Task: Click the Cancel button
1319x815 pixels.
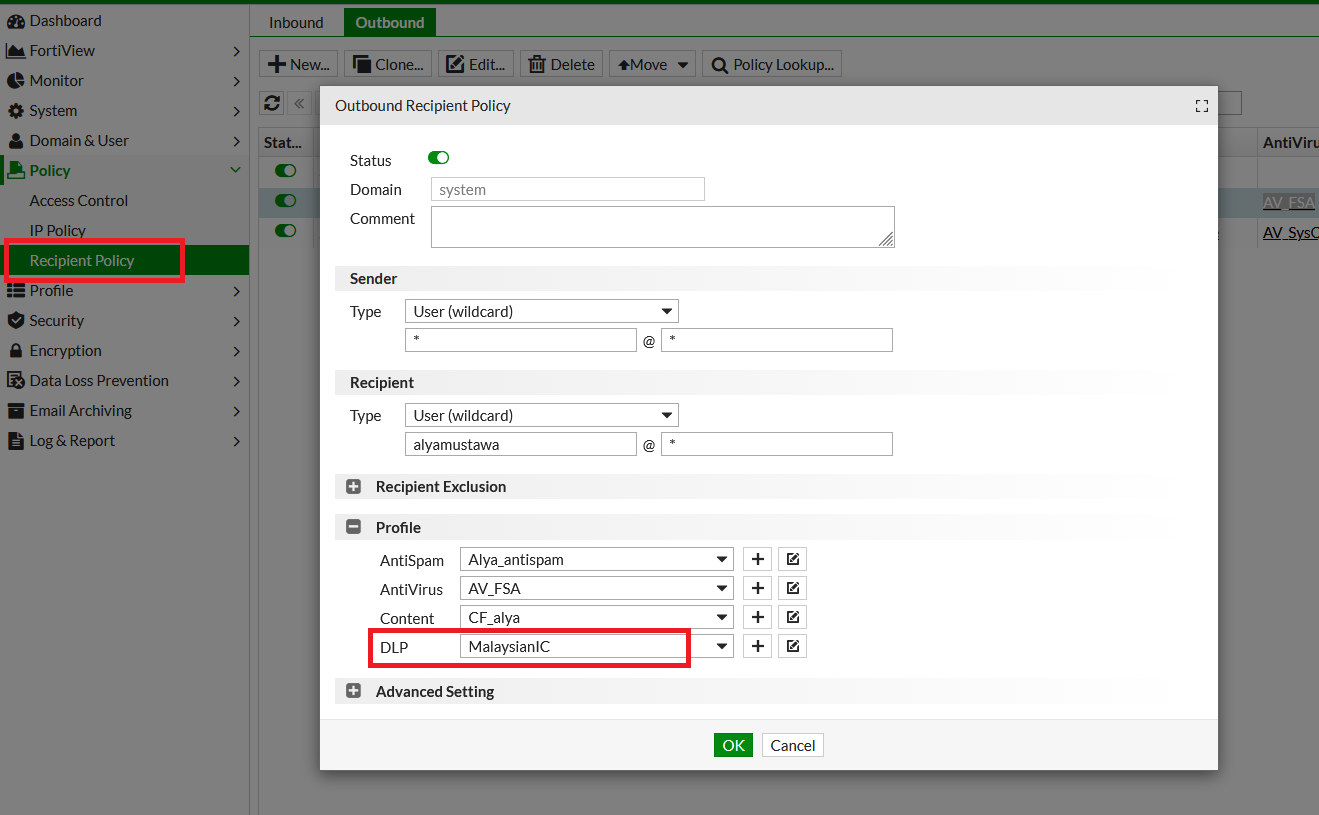Action: pos(793,745)
